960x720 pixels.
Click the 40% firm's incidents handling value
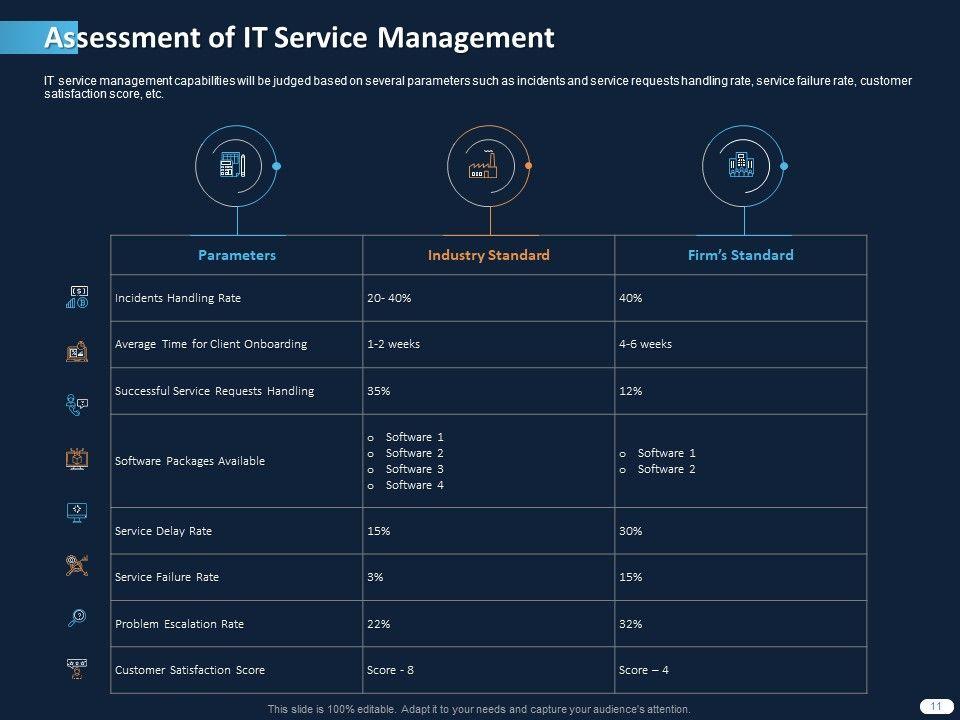[741, 298]
